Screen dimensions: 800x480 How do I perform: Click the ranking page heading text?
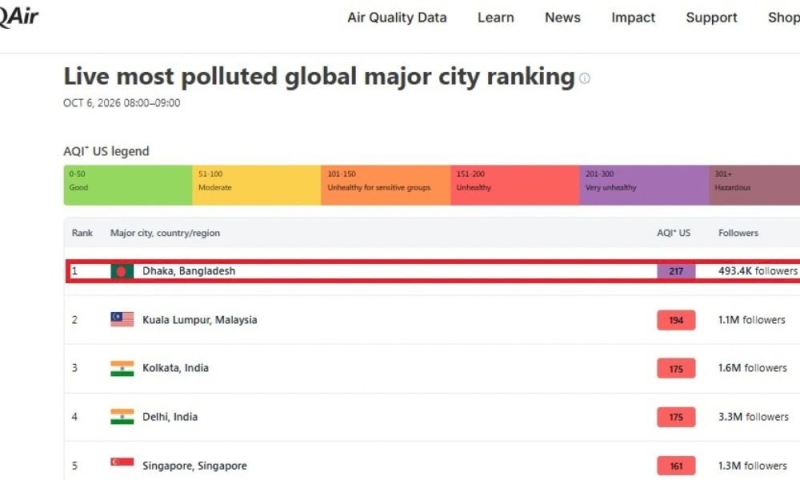[319, 77]
